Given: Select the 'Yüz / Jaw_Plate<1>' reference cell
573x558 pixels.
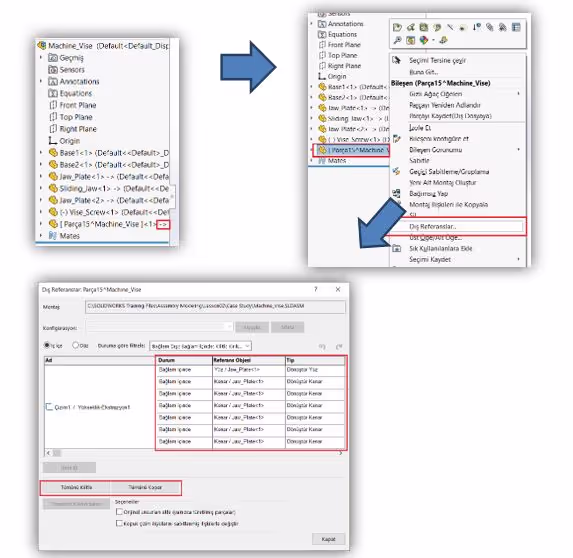Looking at the screenshot, I should coord(248,370).
